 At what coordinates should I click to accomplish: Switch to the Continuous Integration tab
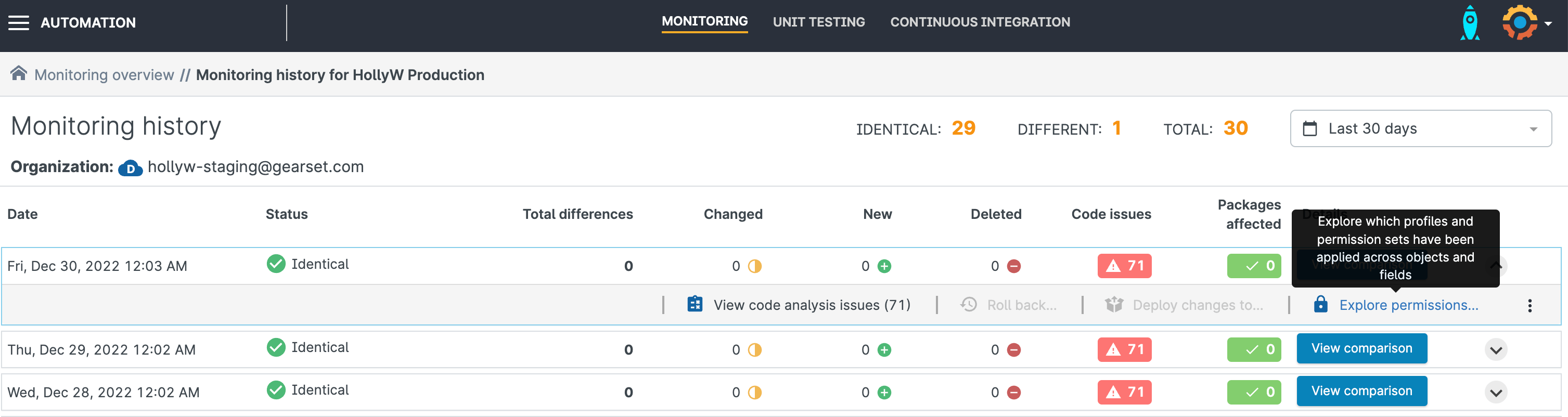[x=980, y=22]
